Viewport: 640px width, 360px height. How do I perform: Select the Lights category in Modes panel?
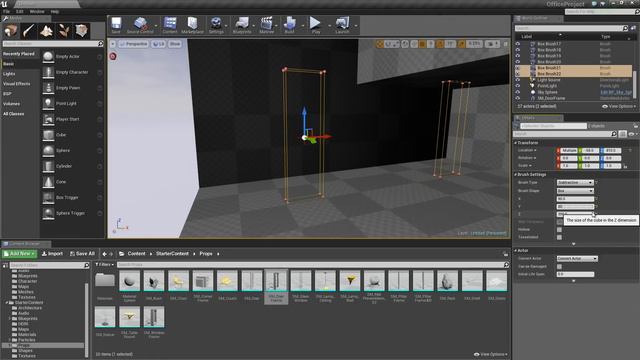click(x=9, y=74)
